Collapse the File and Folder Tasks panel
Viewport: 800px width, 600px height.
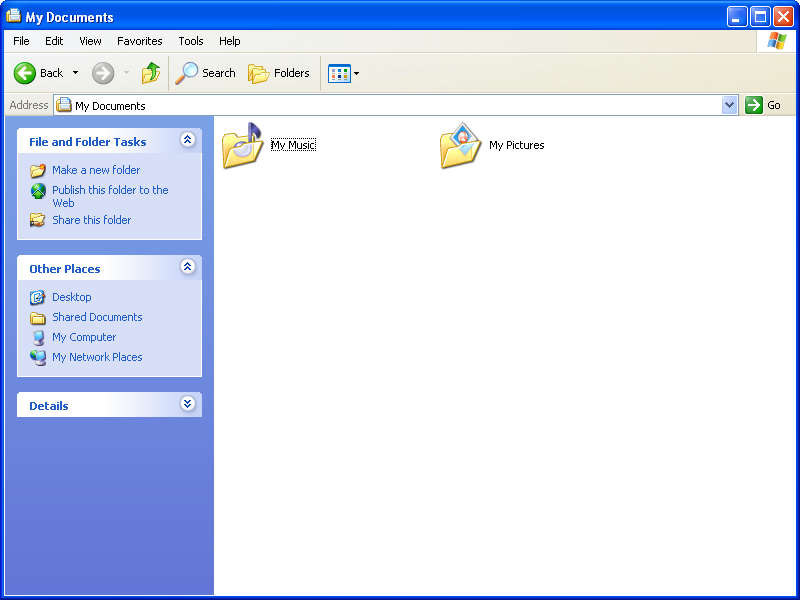click(188, 140)
